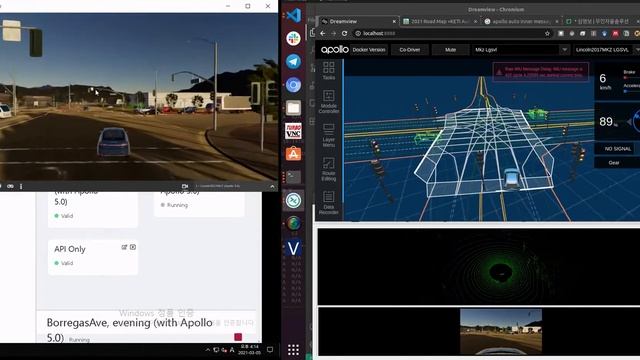640x360 pixels.
Task: Open the Windows notification center
Action: [270, 350]
